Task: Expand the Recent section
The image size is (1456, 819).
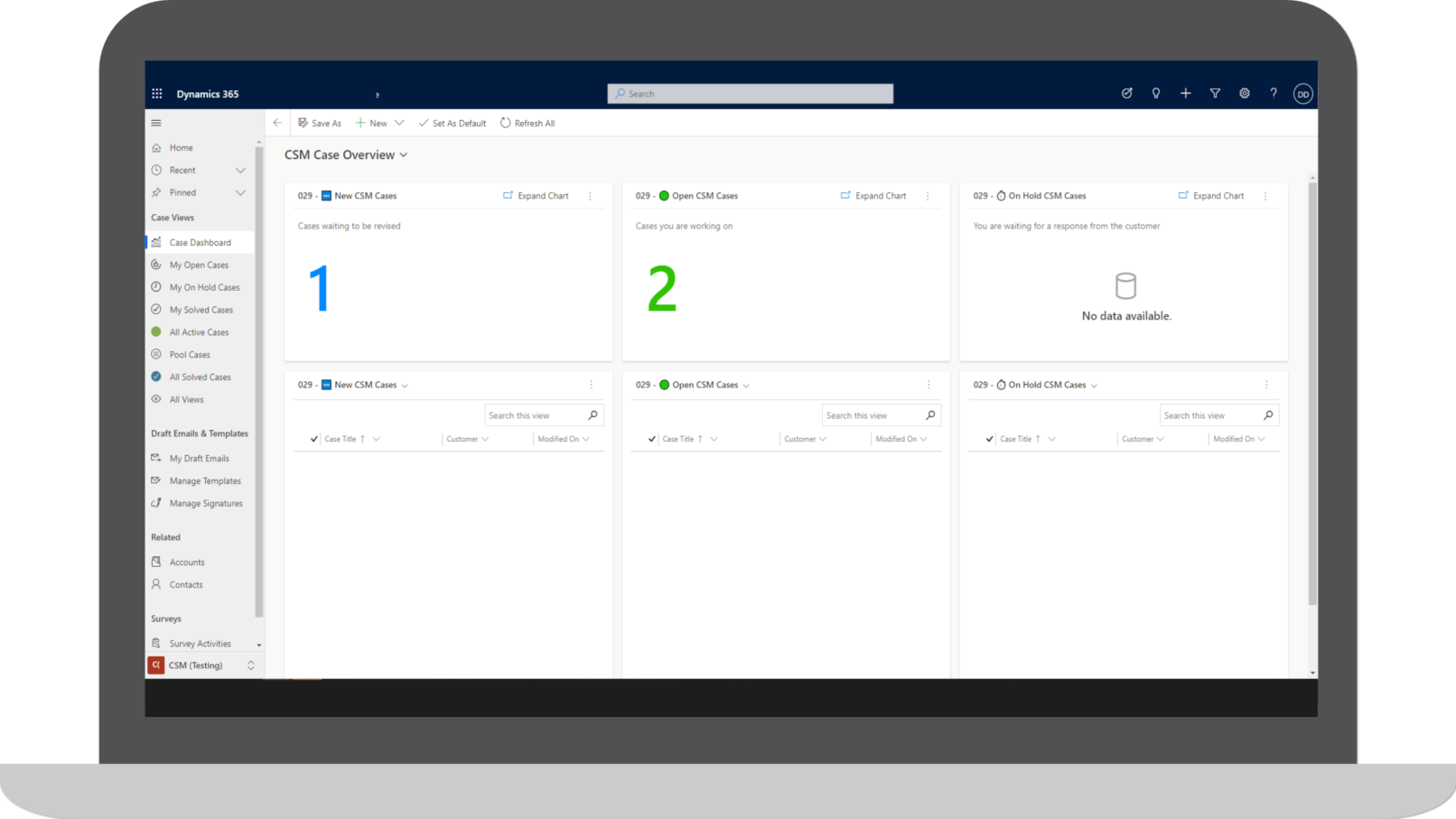Action: pyautogui.click(x=240, y=170)
